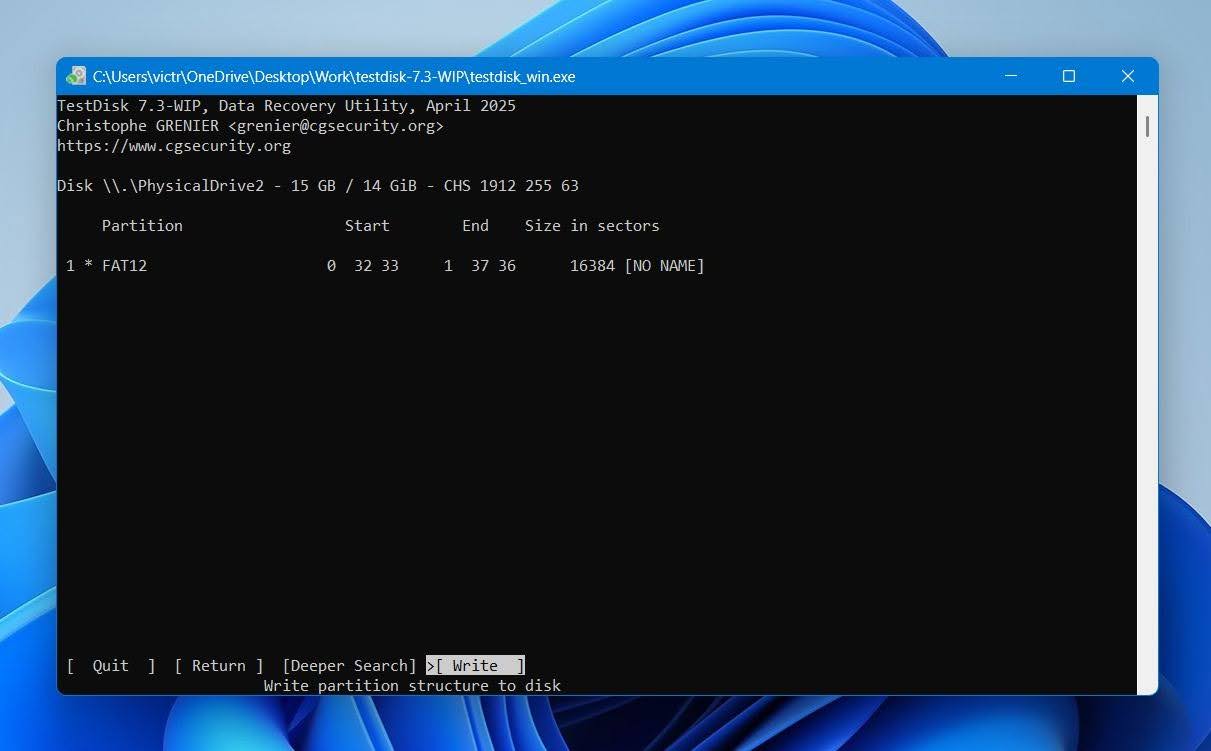The width and height of the screenshot is (1211, 751).
Task: Click the Disk PhysicalDrive2 info line
Action: tap(318, 186)
